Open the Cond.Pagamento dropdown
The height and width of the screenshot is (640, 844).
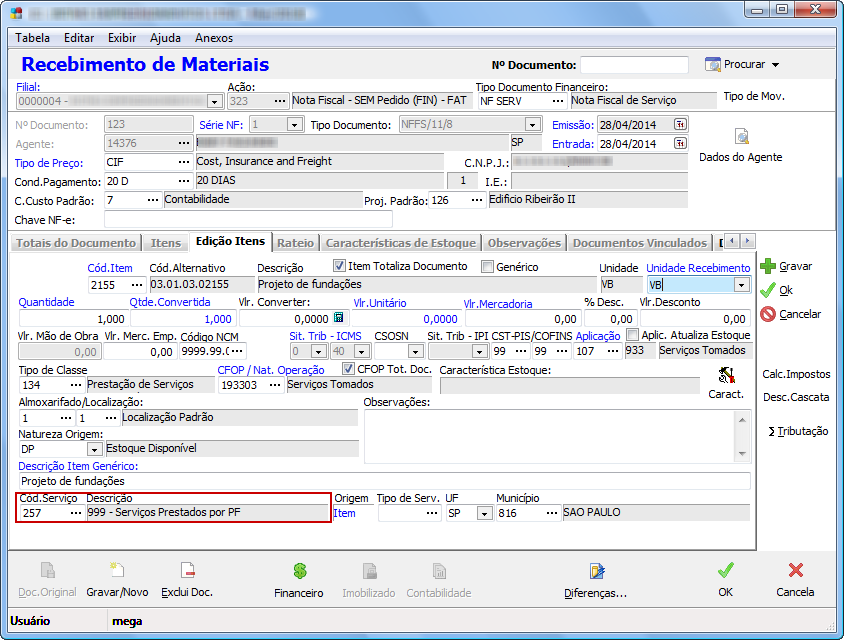pos(184,182)
